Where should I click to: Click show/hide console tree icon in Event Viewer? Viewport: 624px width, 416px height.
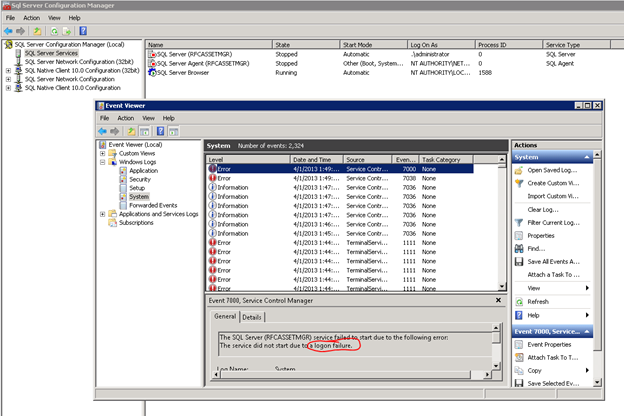pyautogui.click(x=144, y=131)
